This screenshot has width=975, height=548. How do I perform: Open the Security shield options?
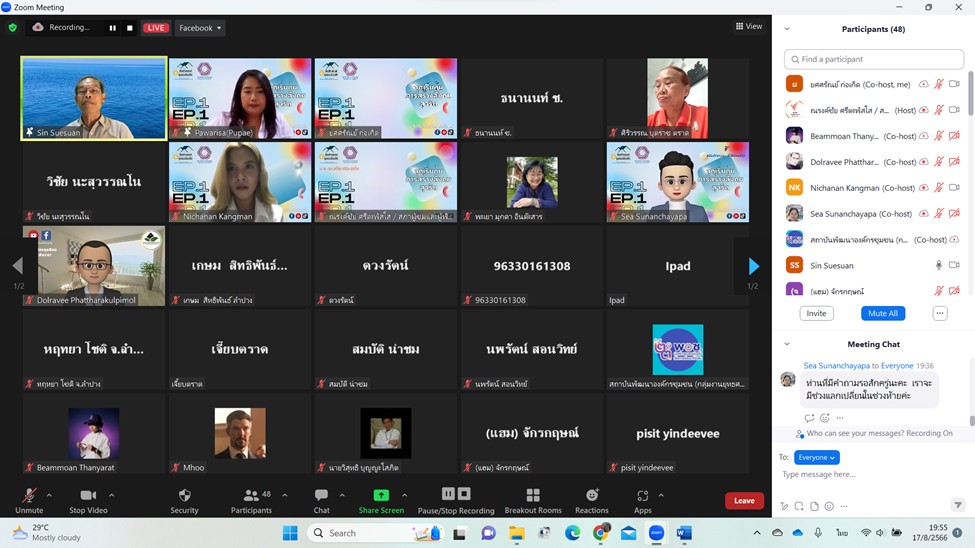(x=184, y=500)
